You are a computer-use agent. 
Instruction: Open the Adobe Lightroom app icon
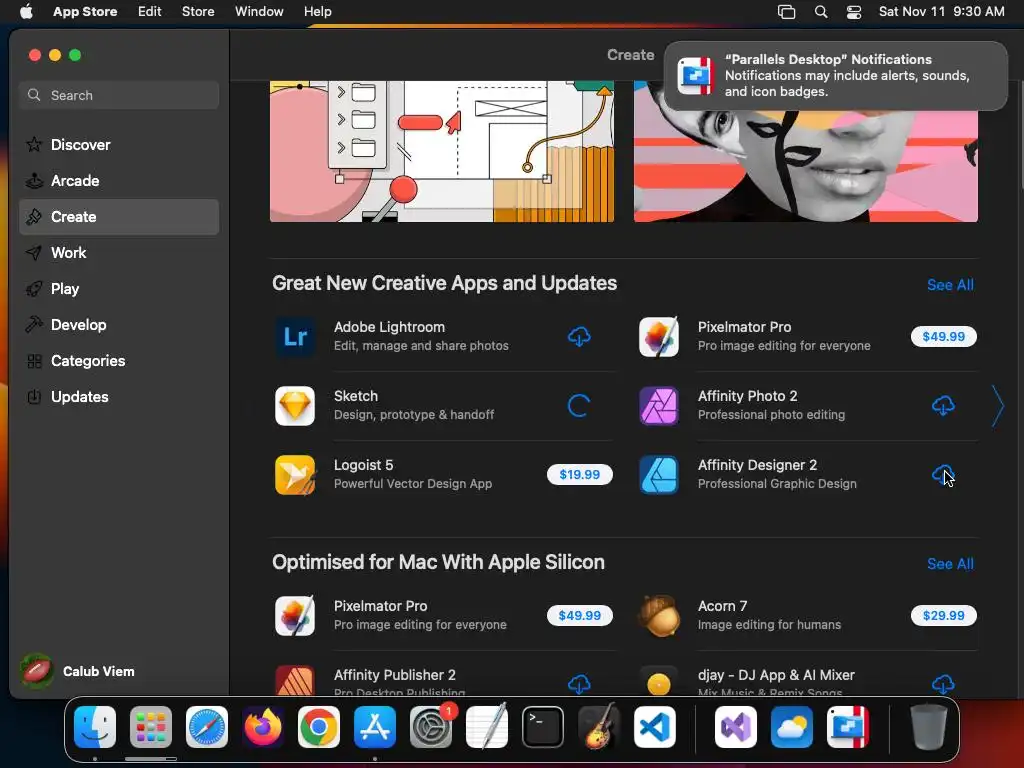[x=295, y=337]
